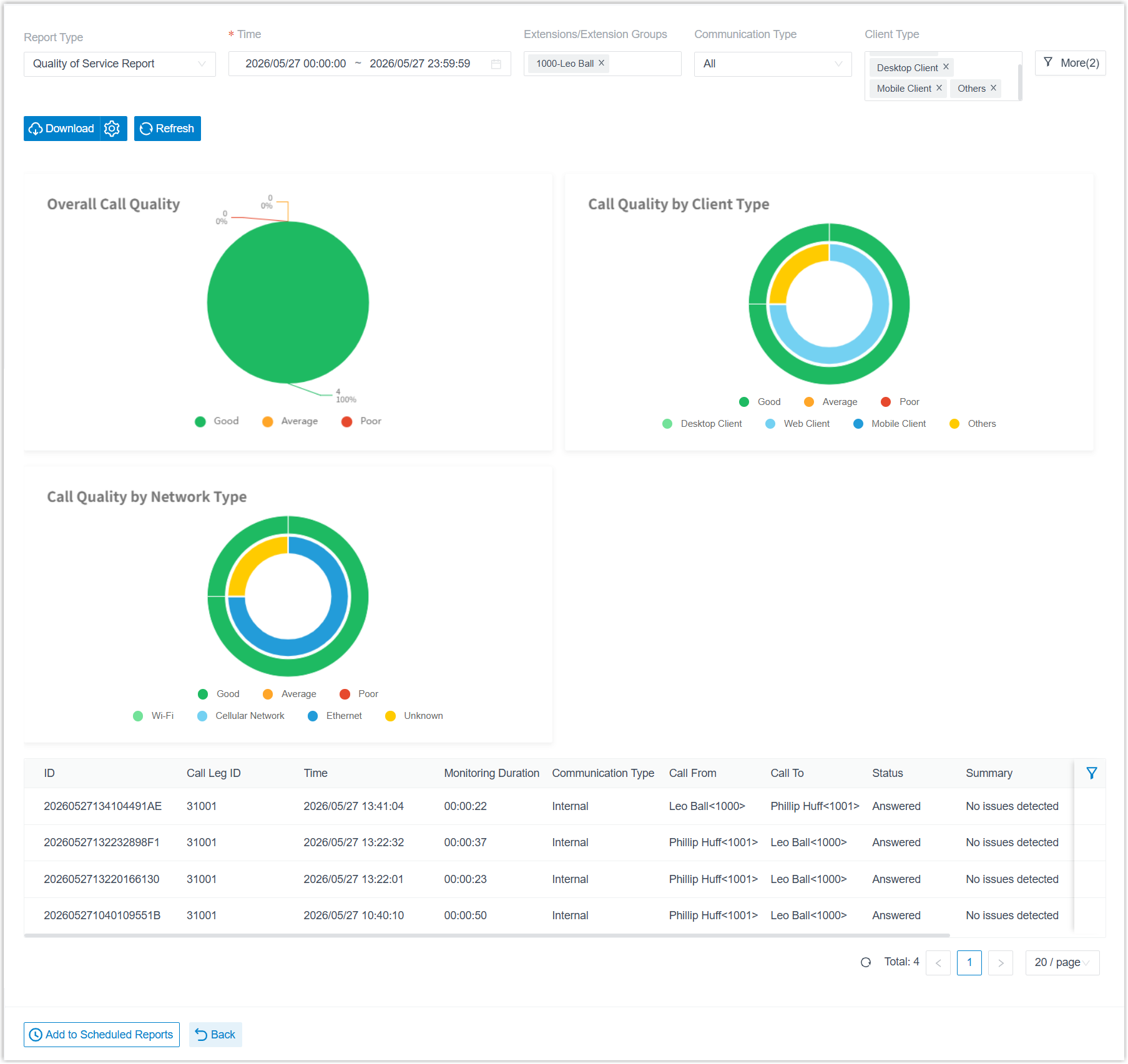Select call ID 2026052713220166130

pyautogui.click(x=102, y=879)
